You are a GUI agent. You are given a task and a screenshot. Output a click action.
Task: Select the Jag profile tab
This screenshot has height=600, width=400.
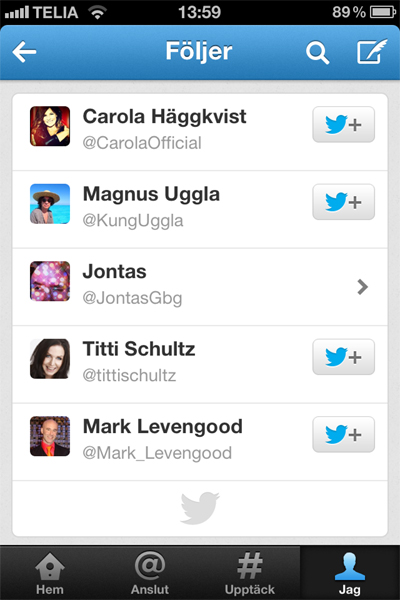click(x=349, y=573)
